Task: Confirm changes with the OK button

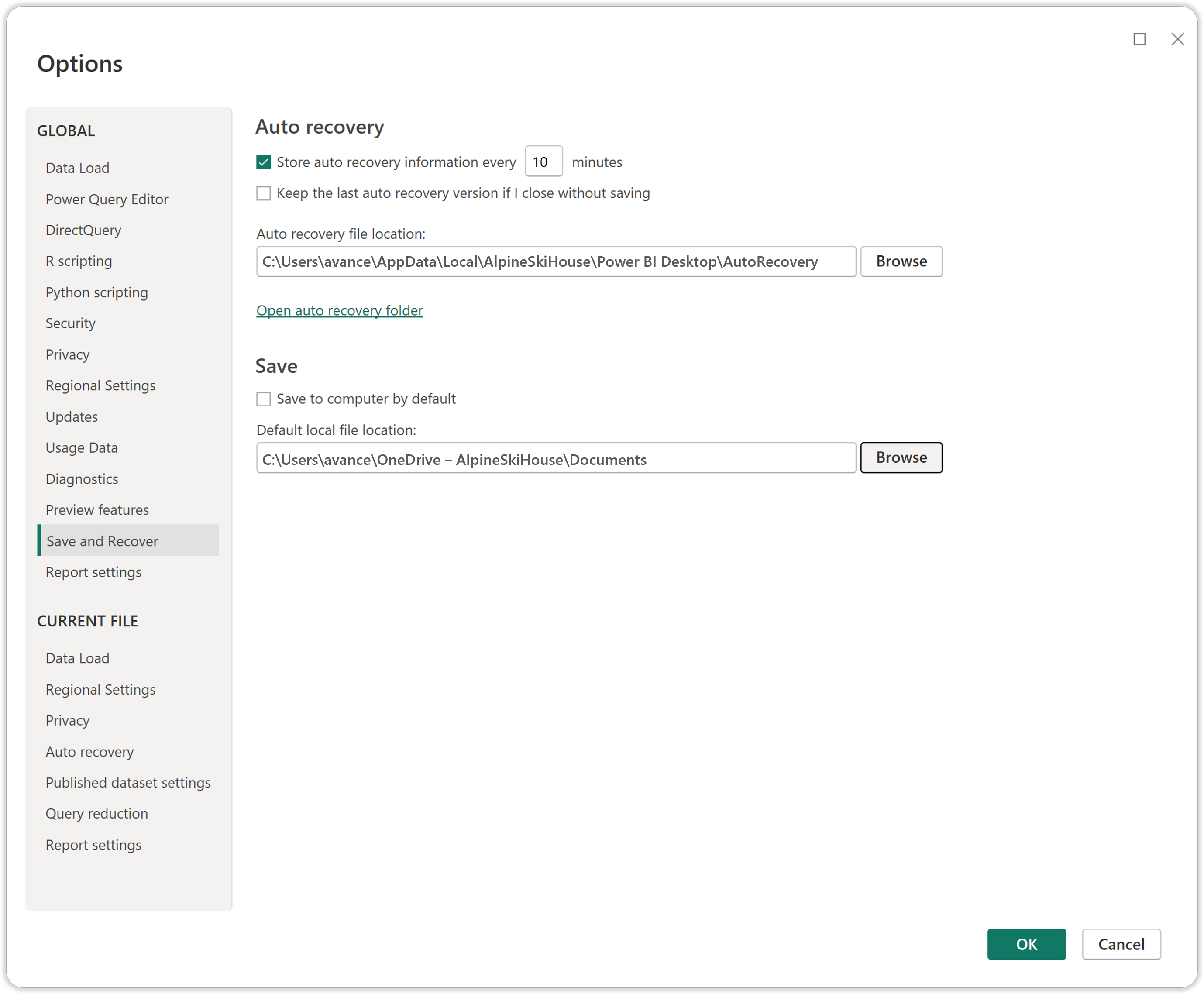Action: click(1026, 944)
